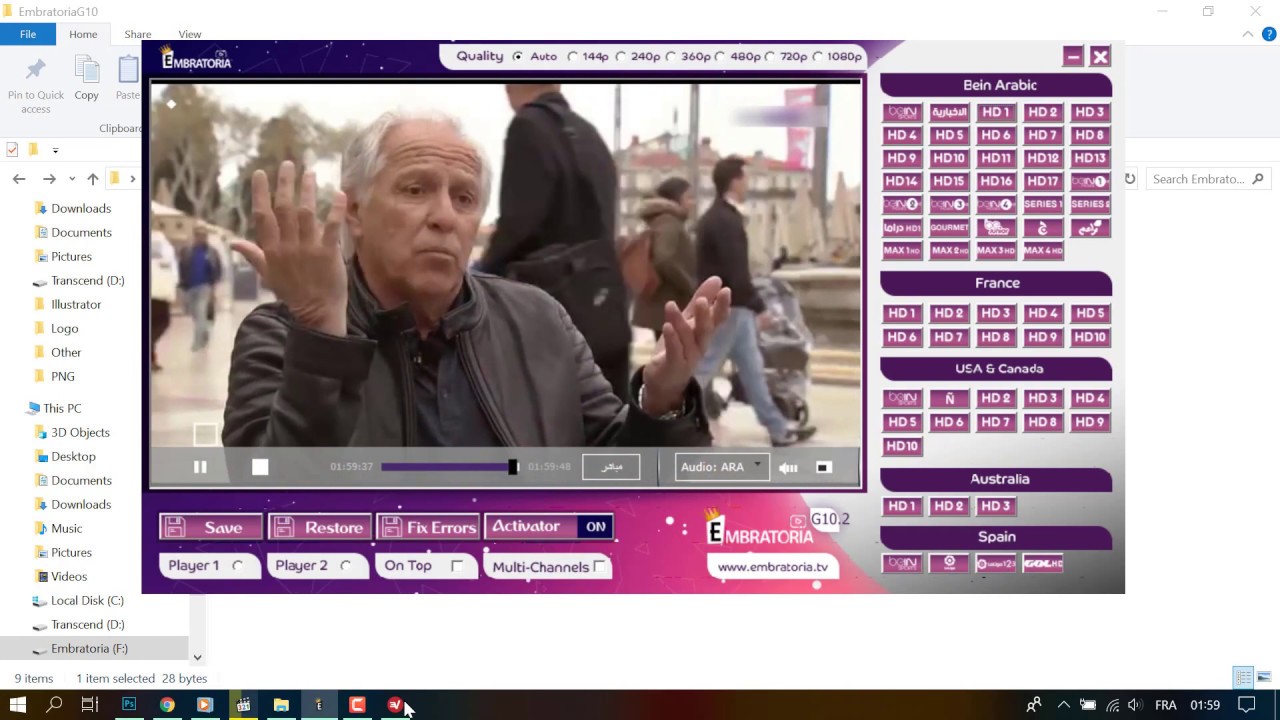Stop the video stream
This screenshot has height=720, width=1280.
(x=260, y=467)
